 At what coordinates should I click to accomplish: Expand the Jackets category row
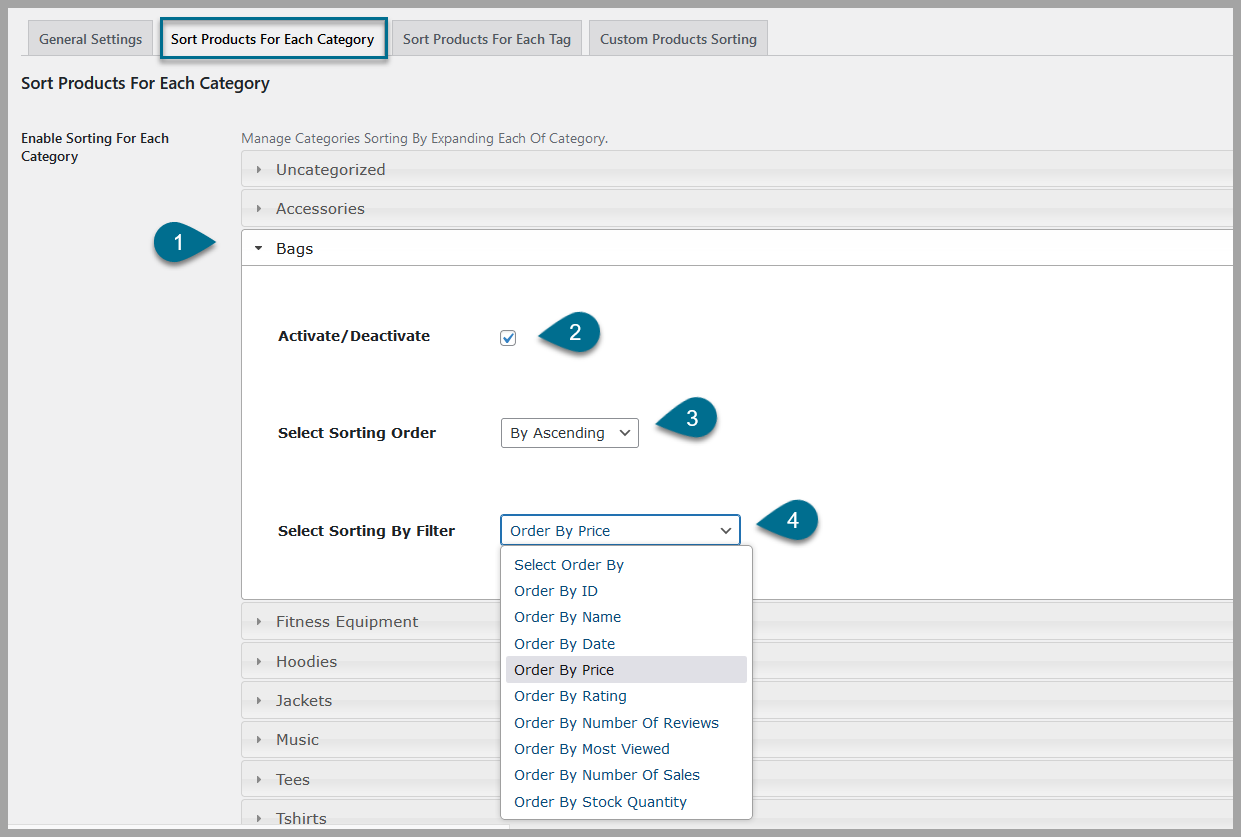click(x=304, y=701)
